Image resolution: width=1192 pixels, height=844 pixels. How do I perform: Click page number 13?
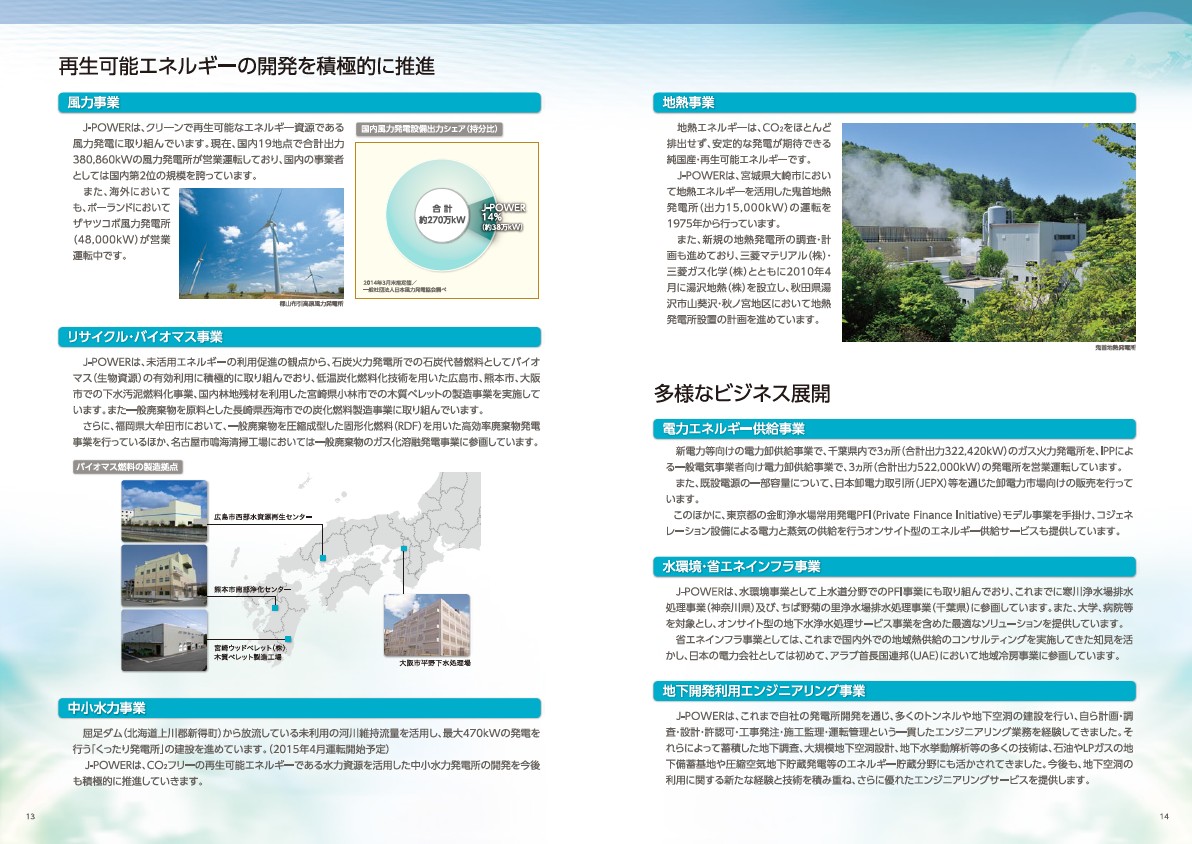coord(30,817)
